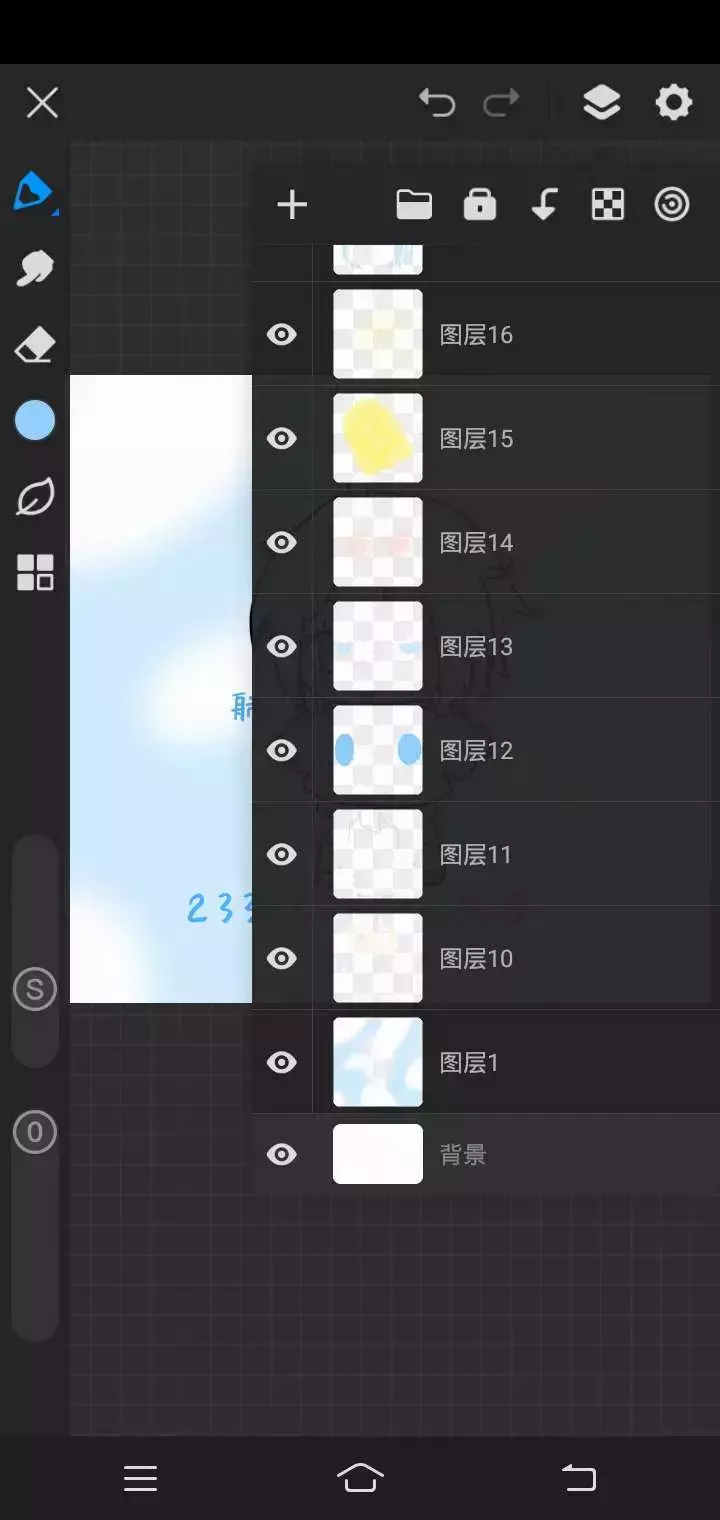Hide the 背景 background layer
720x1520 pixels.
click(282, 1155)
